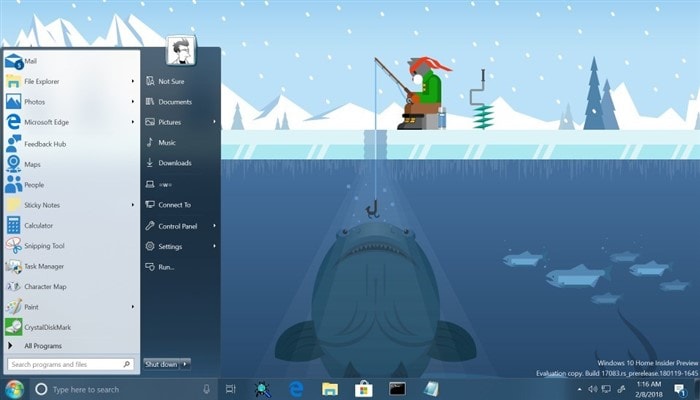
Task: Expand the Sticky Notes submenu arrow
Action: tap(133, 205)
